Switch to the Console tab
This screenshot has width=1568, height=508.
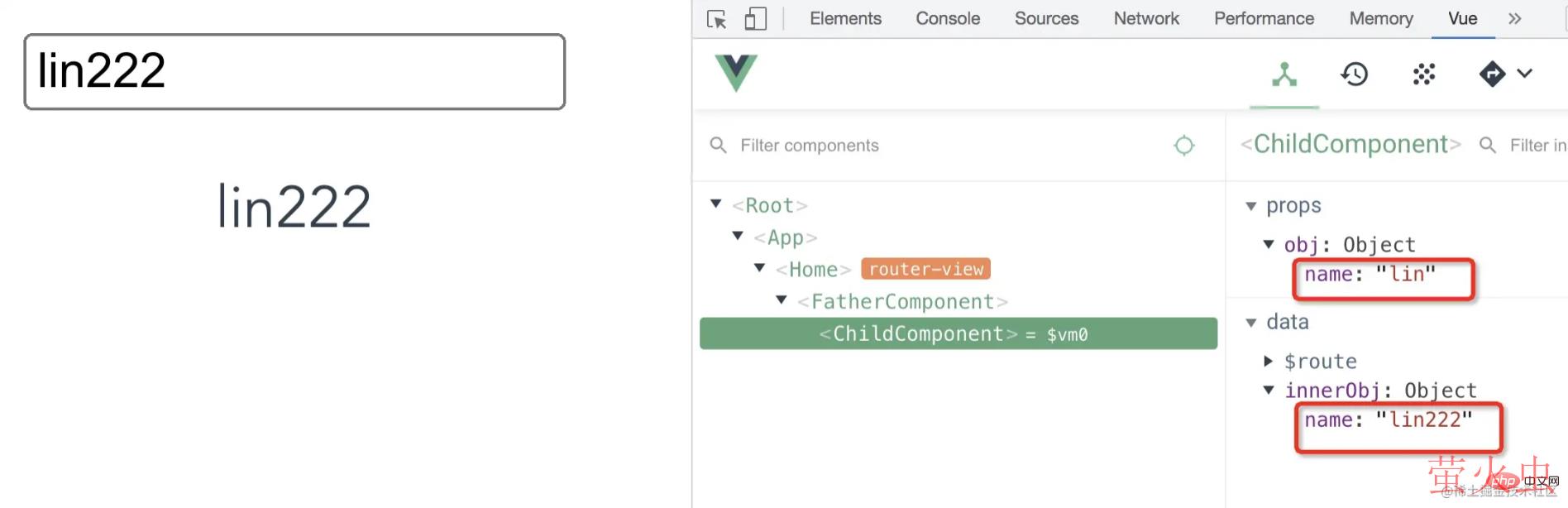pyautogui.click(x=947, y=19)
